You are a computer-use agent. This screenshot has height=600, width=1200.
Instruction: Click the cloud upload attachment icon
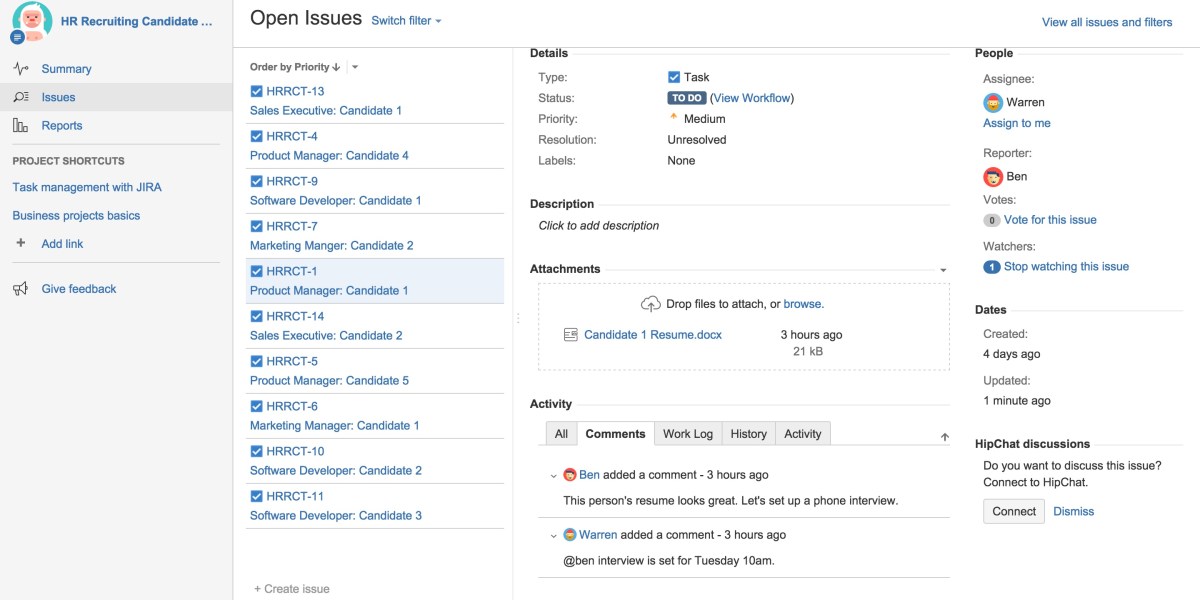[x=651, y=304]
